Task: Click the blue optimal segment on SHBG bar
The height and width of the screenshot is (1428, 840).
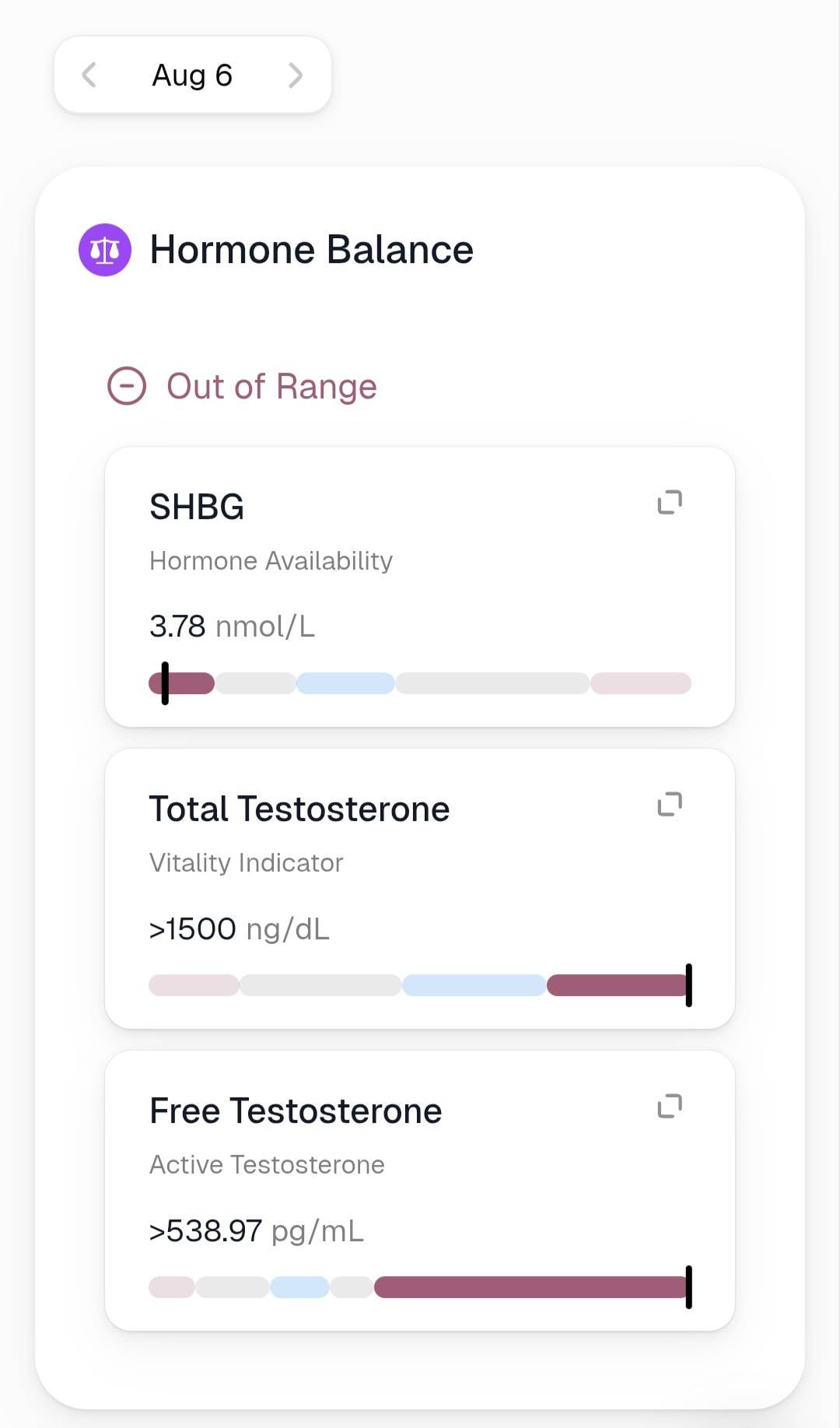Action: coord(345,683)
